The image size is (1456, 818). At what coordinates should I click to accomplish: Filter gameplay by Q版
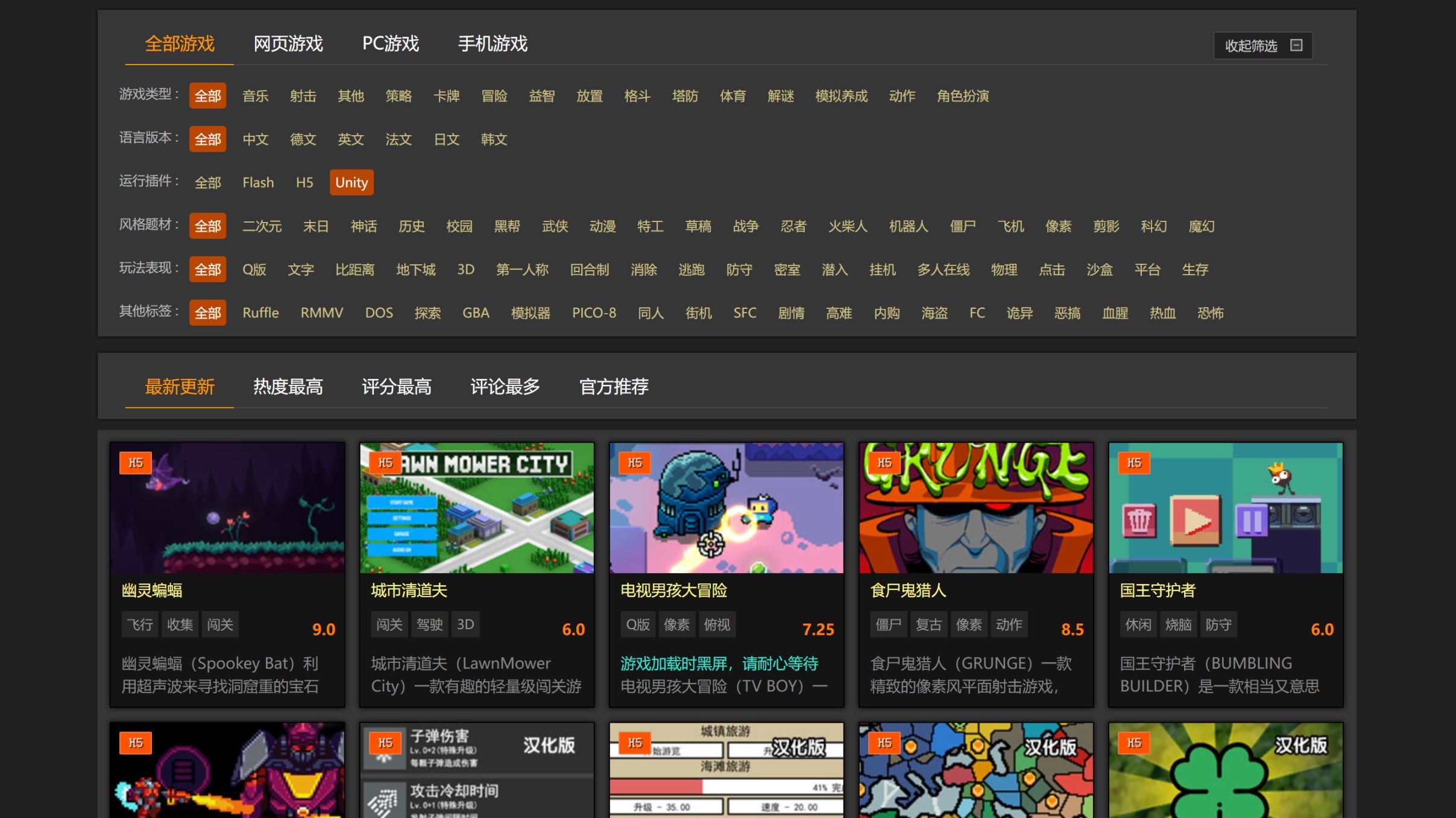tap(254, 270)
